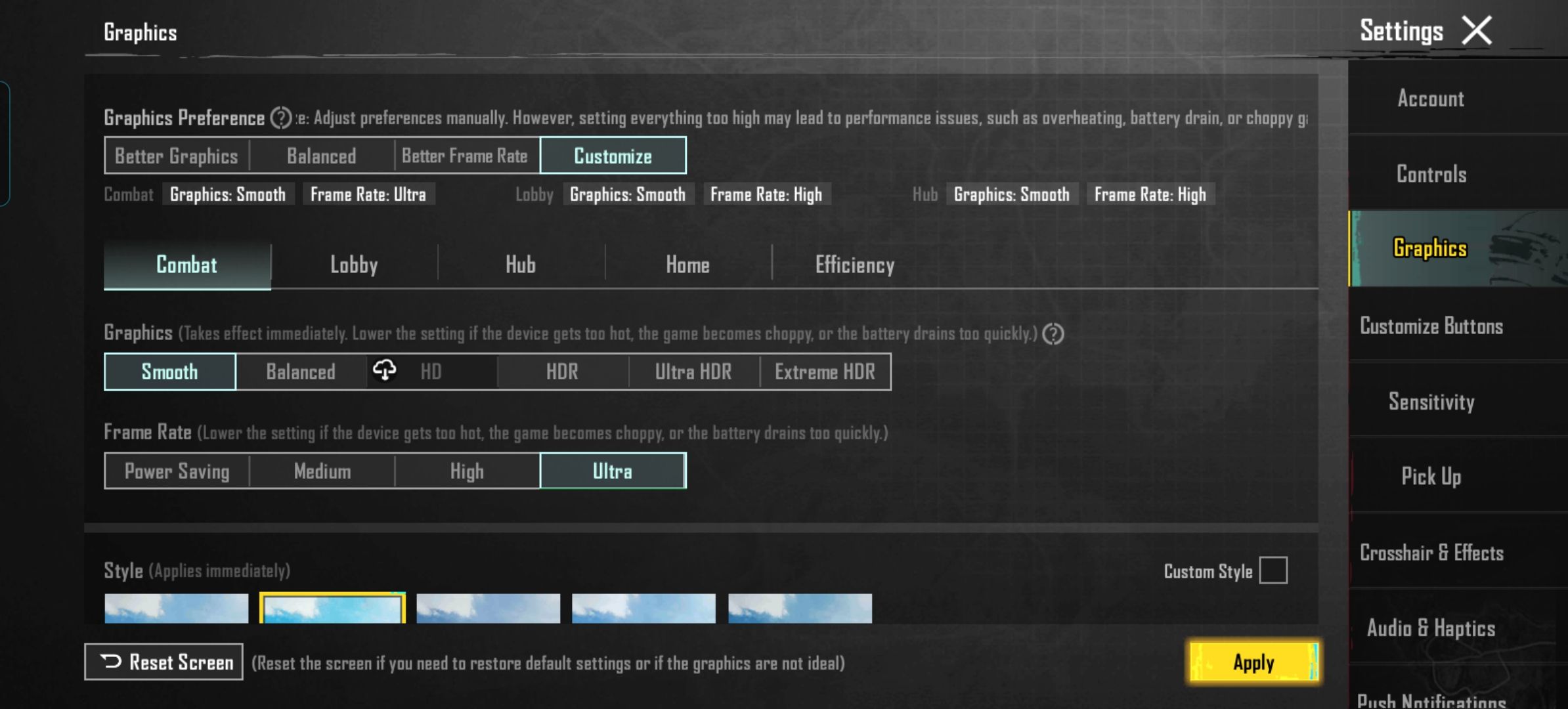Switch to the Hub tab

click(x=521, y=265)
